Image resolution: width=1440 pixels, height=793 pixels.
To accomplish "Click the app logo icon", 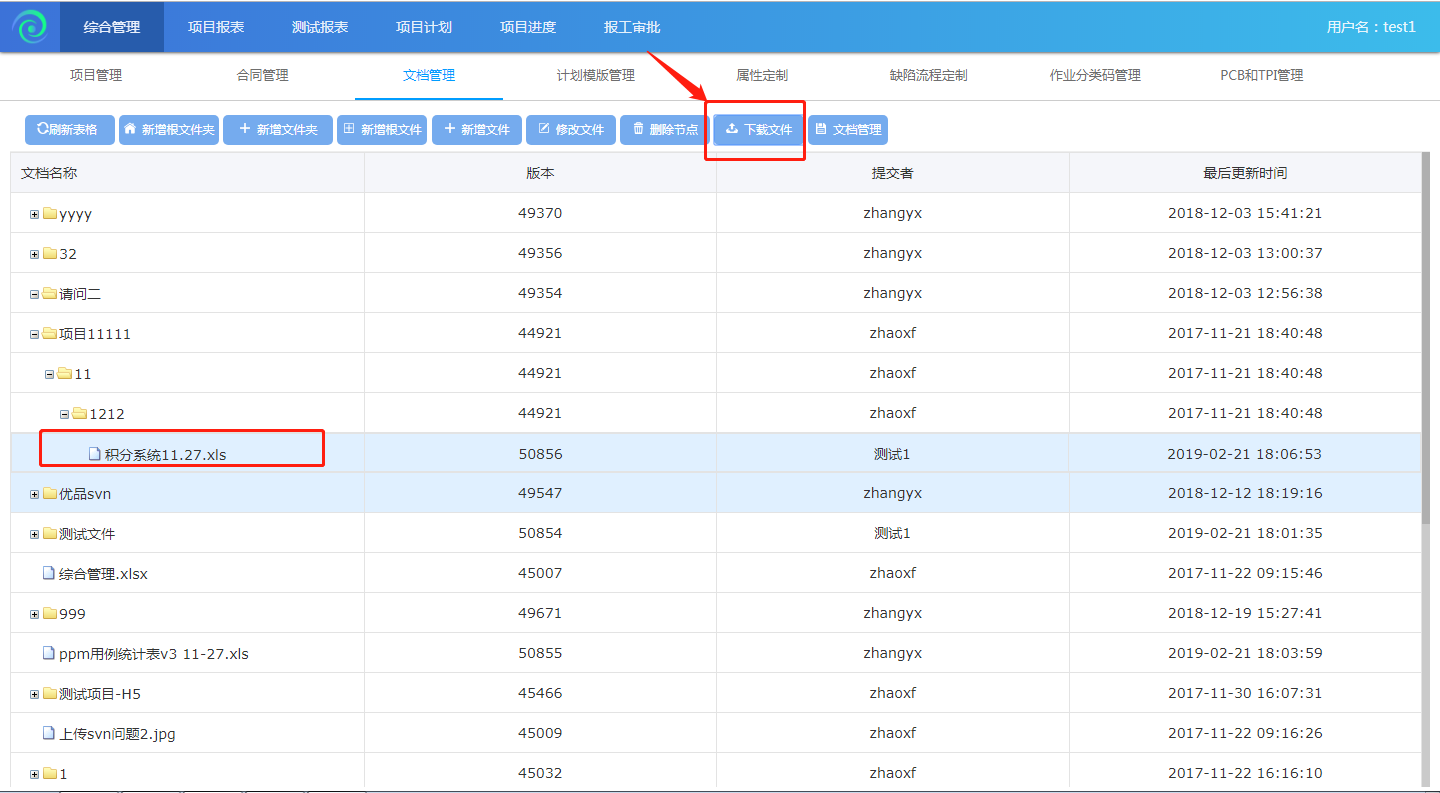I will (29, 27).
